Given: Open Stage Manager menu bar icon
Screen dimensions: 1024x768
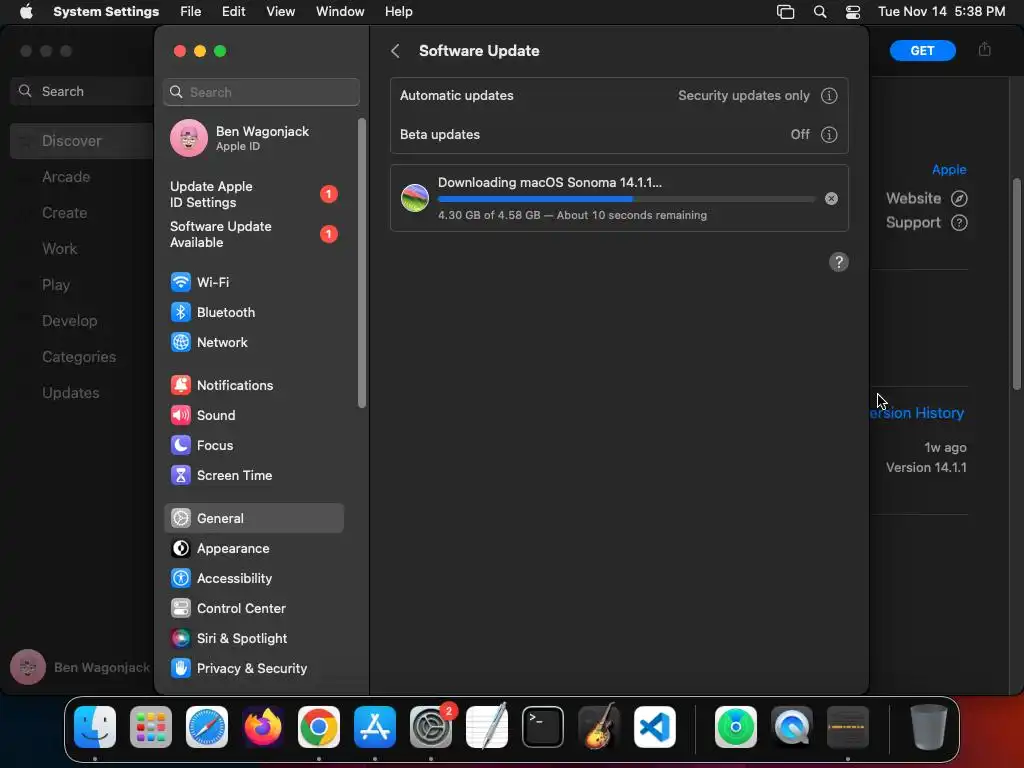Looking at the screenshot, I should pyautogui.click(x=786, y=12).
